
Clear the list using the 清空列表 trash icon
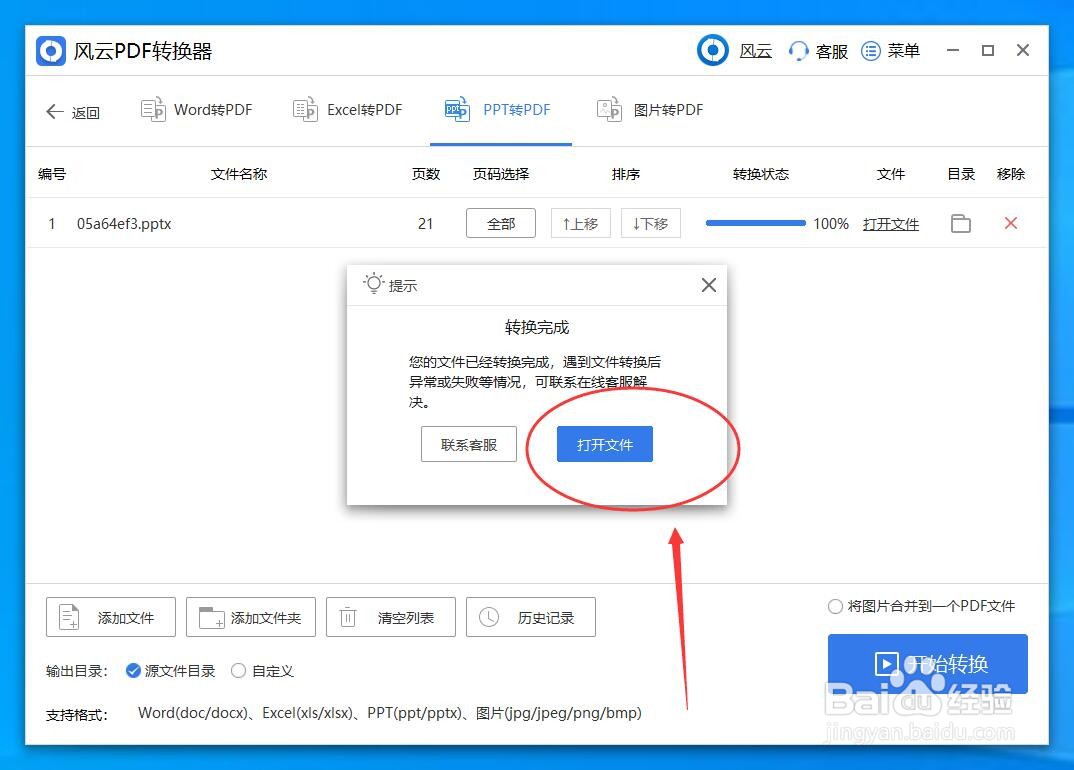coord(348,617)
